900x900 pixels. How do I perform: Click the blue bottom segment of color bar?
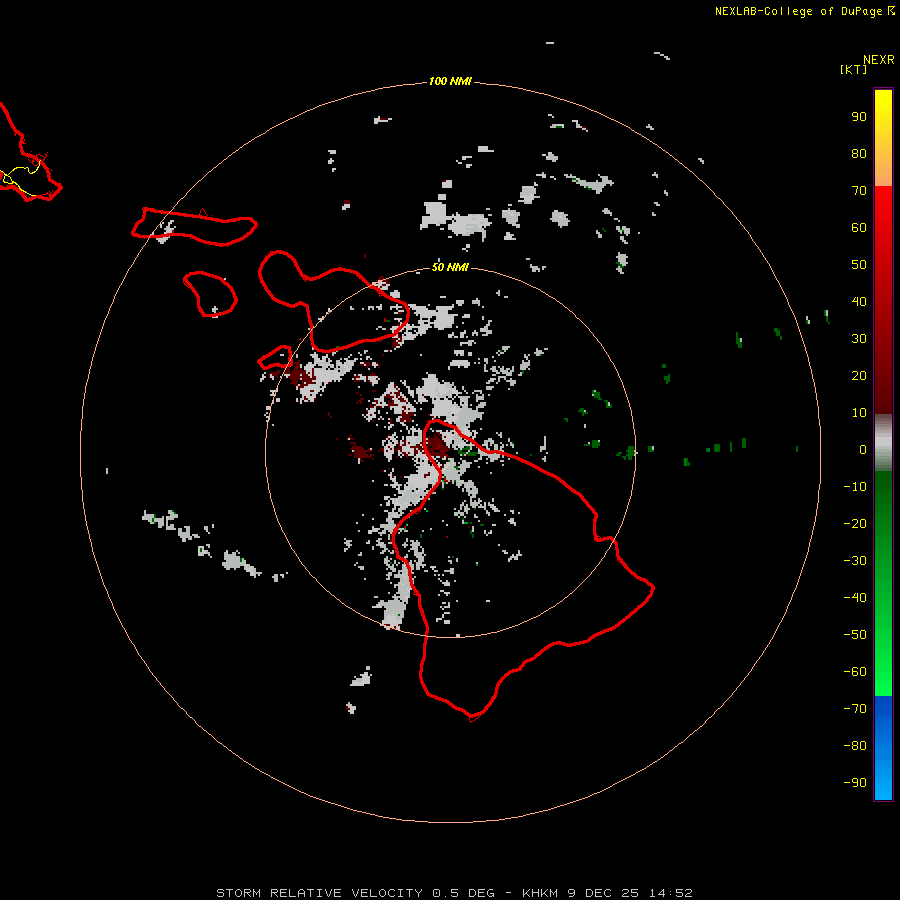[x=883, y=748]
